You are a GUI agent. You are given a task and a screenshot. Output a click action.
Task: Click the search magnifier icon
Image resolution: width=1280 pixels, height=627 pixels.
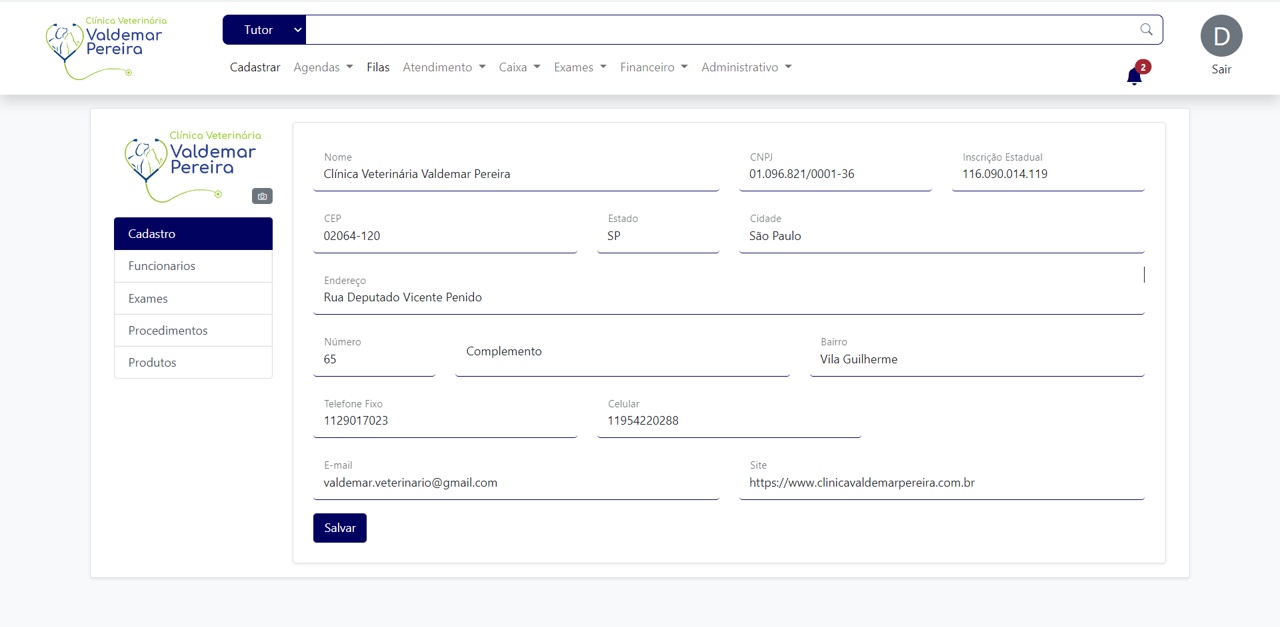(1146, 30)
